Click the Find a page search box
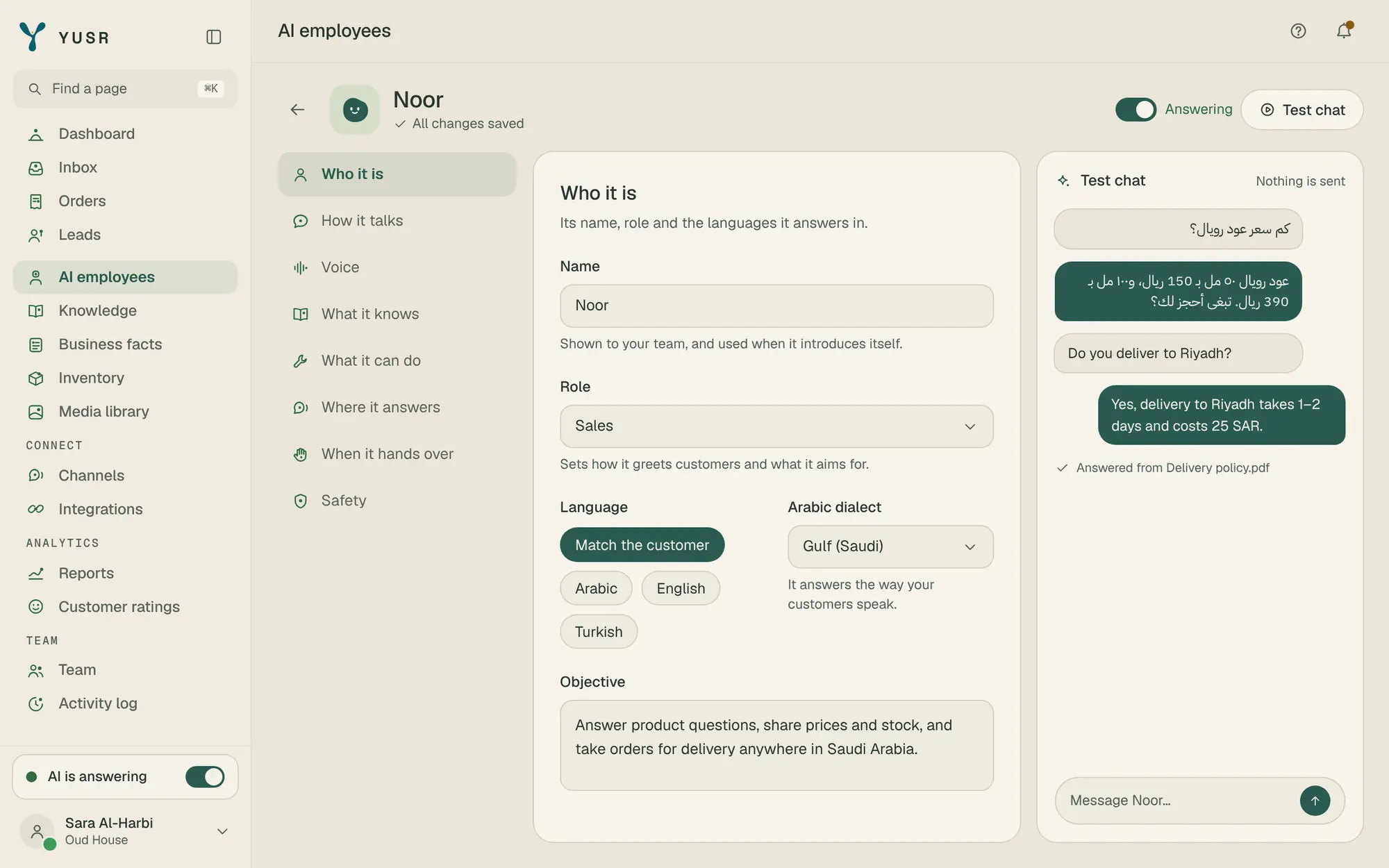 coord(125,89)
